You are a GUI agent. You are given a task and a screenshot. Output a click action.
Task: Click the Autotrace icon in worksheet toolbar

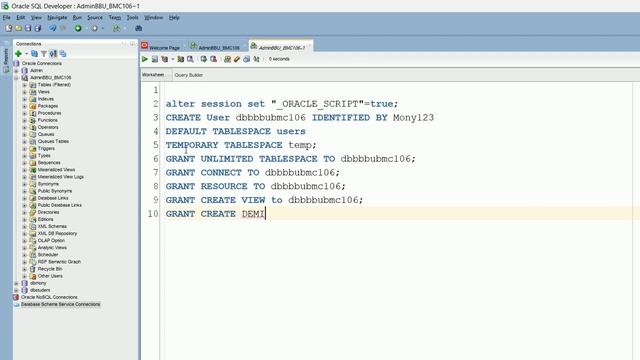(x=180, y=59)
